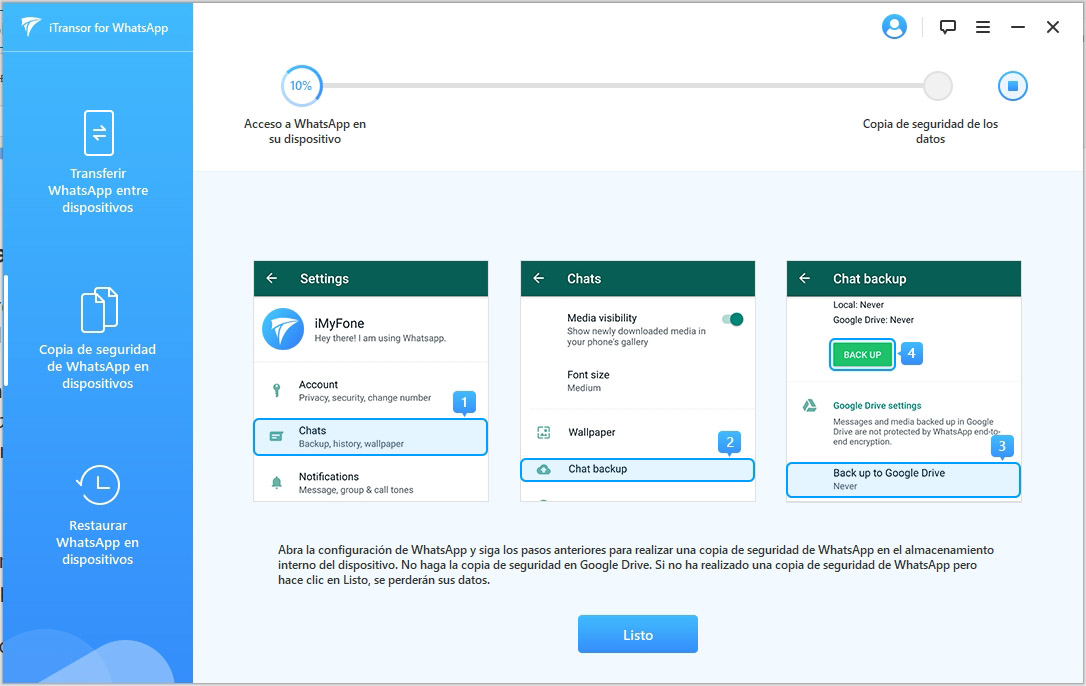Click the back arrow in Chats illustration
The width and height of the screenshot is (1086, 686).
[538, 278]
